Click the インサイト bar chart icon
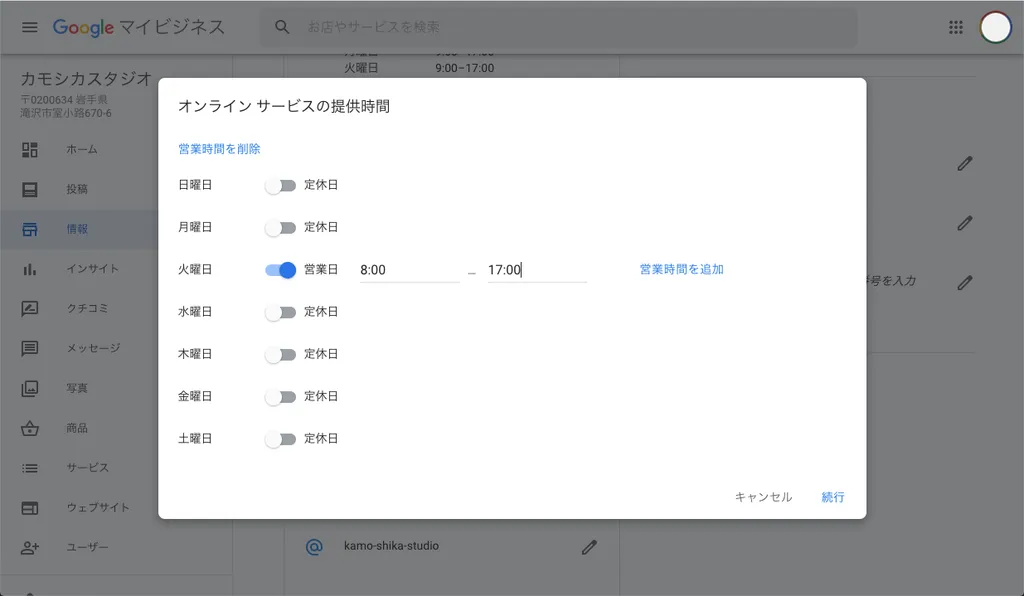The width and height of the screenshot is (1024, 596). coord(29,269)
